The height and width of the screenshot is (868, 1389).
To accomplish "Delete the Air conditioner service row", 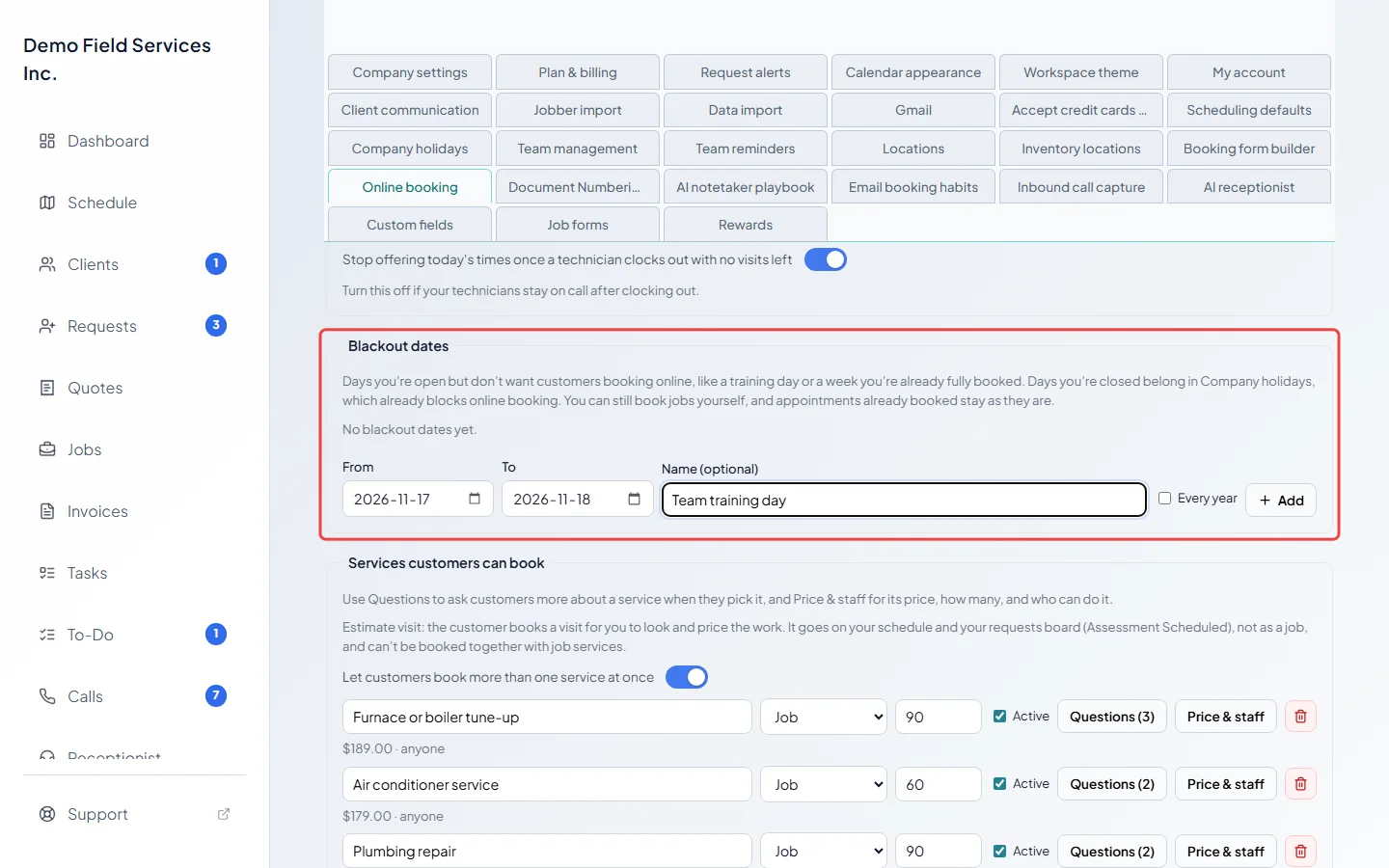I will pos(1300,784).
